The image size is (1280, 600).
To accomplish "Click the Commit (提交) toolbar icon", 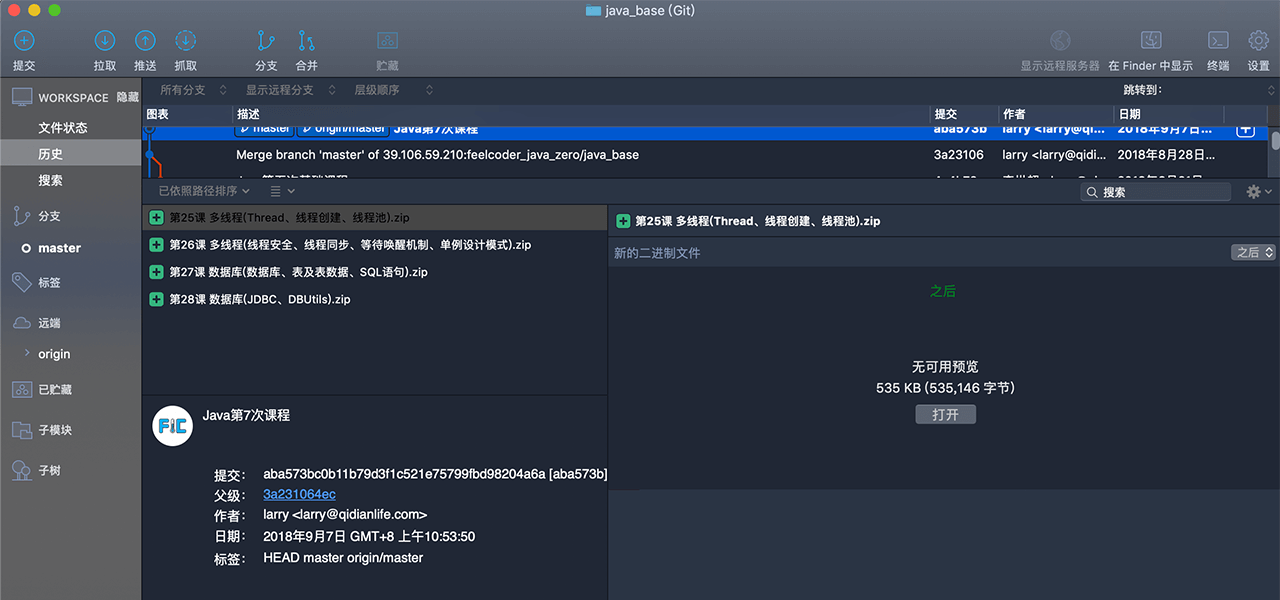I will click(x=24, y=41).
